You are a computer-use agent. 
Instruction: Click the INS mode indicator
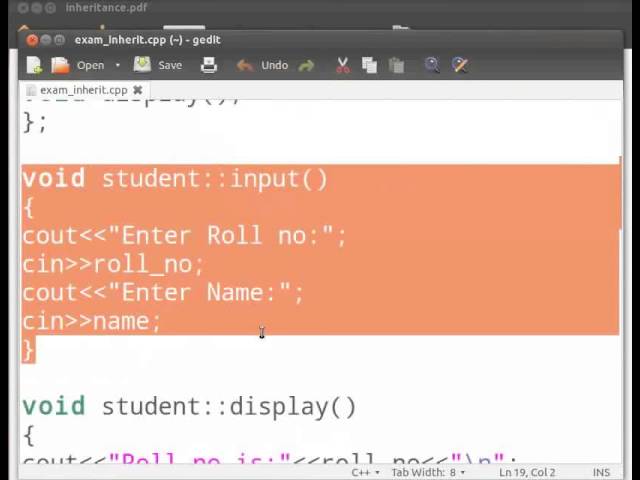(x=601, y=472)
